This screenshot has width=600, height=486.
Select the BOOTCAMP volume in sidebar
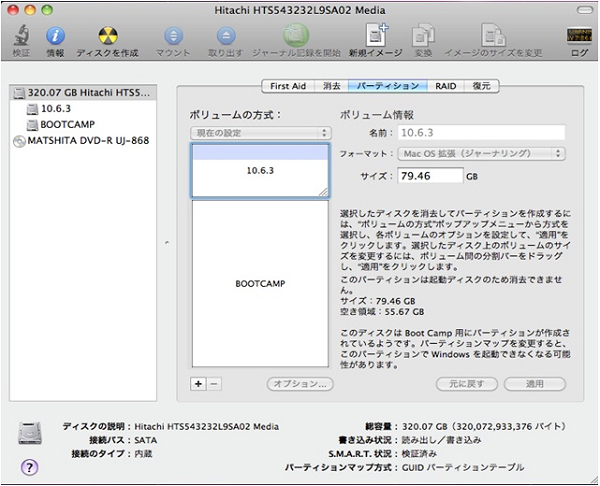point(83,125)
